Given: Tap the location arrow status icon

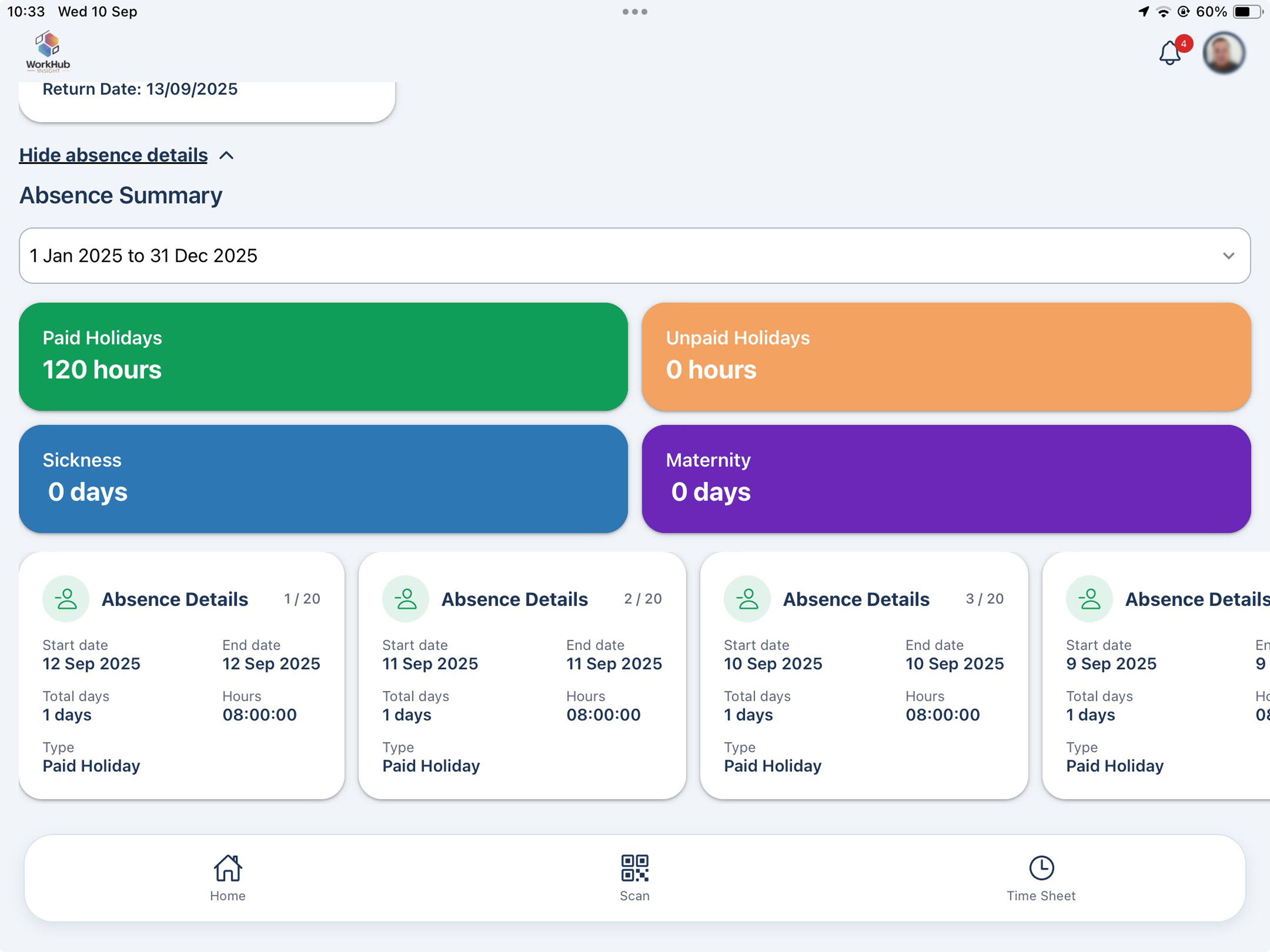Looking at the screenshot, I should pos(1143,12).
